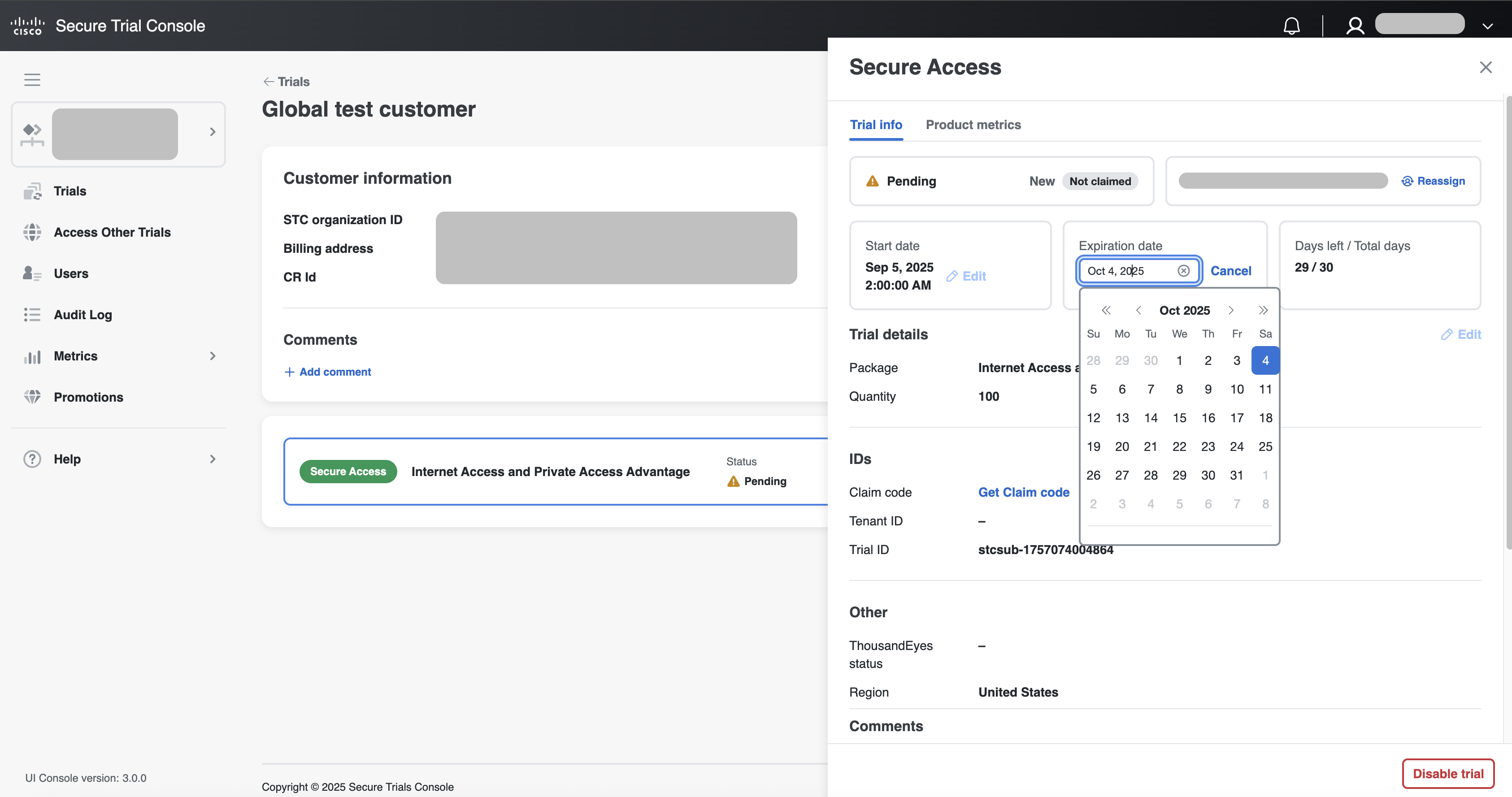Choose November 8 in calendar
Image resolution: width=1512 pixels, height=797 pixels.
(1265, 504)
